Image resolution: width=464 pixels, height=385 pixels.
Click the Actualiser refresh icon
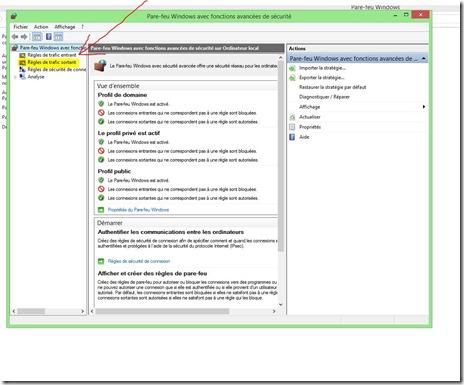292,117
